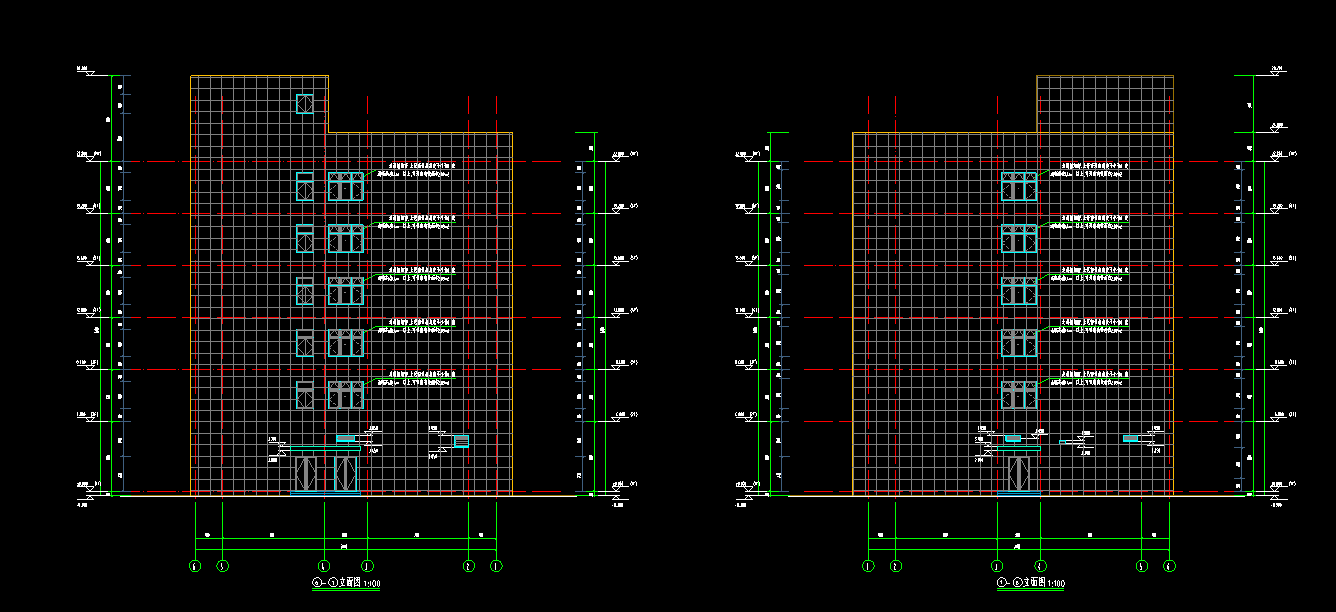Click the lowest window annotation text in the right elevation
Image resolution: width=1336 pixels, height=612 pixels.
coord(1092,378)
